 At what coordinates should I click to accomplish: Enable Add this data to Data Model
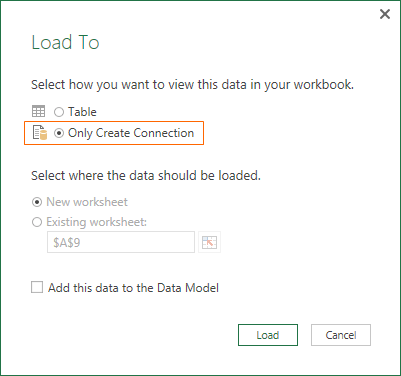point(37,287)
